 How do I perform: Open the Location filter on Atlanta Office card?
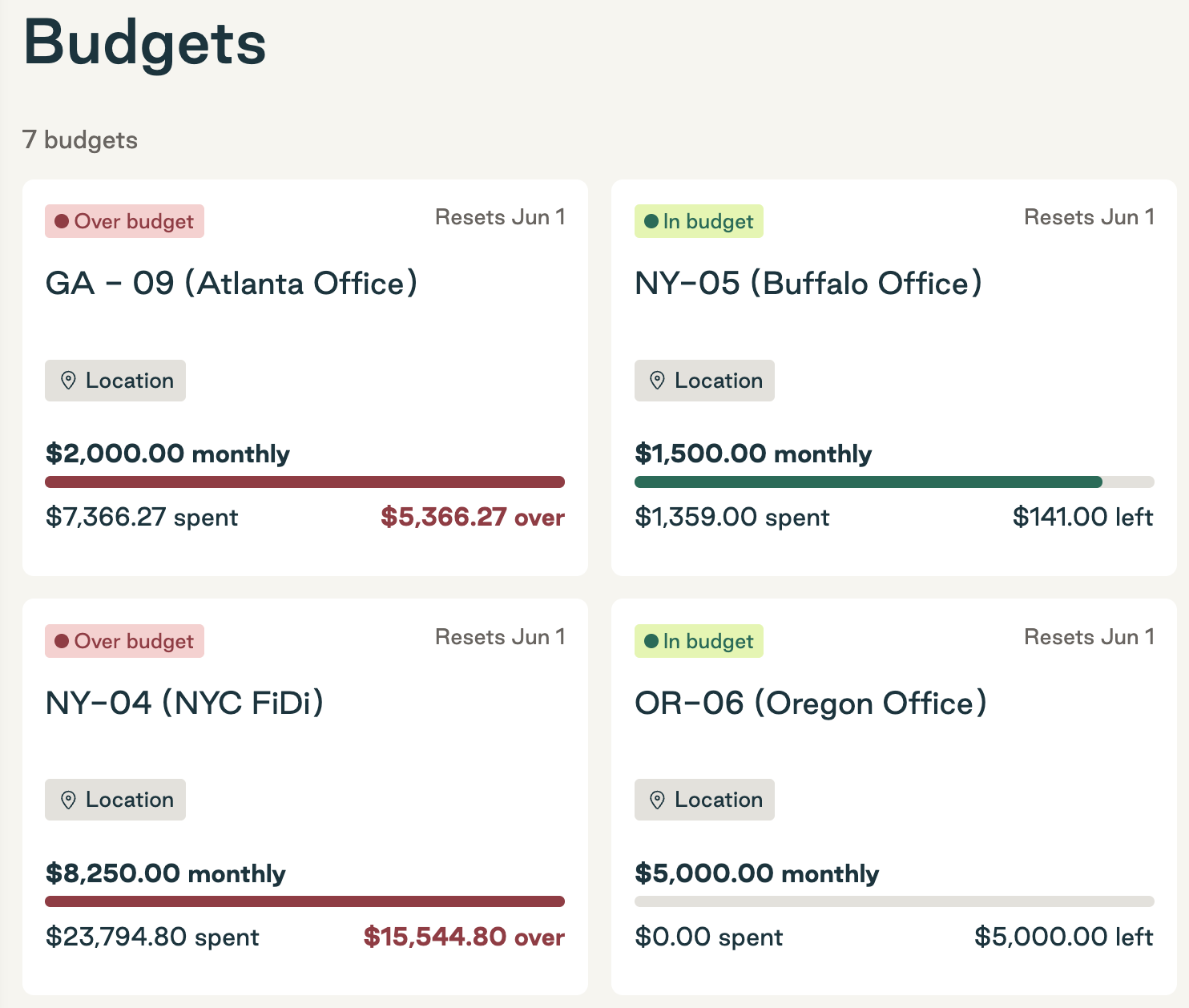(115, 381)
